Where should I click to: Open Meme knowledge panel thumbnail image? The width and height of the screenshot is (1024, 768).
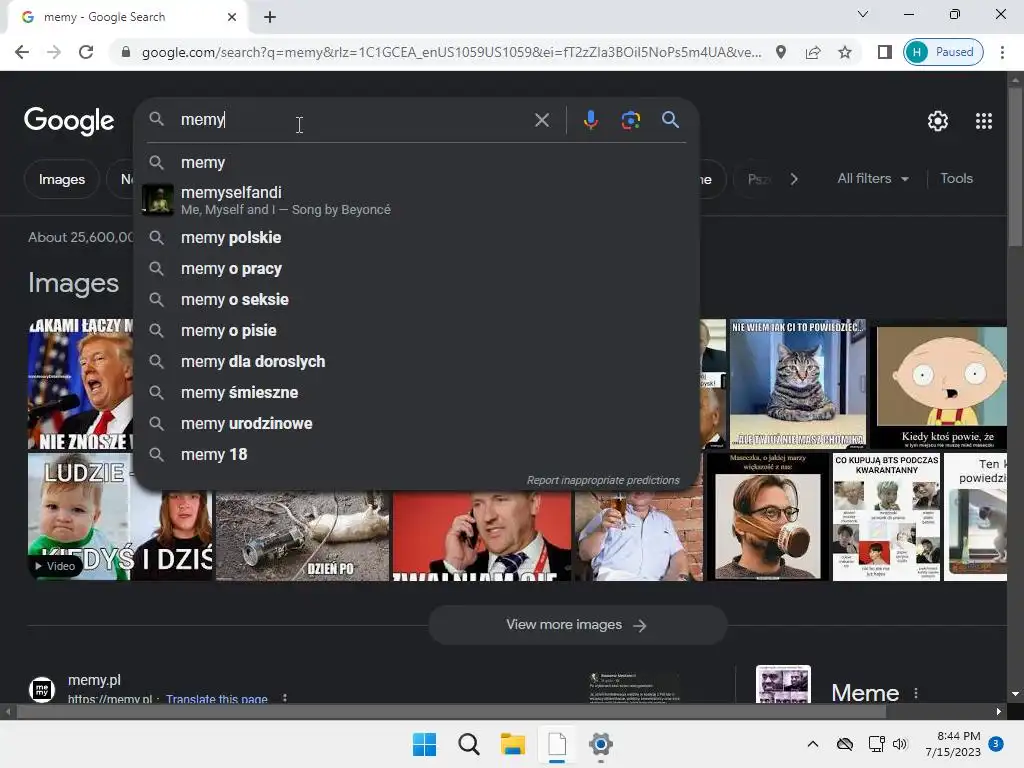point(783,684)
